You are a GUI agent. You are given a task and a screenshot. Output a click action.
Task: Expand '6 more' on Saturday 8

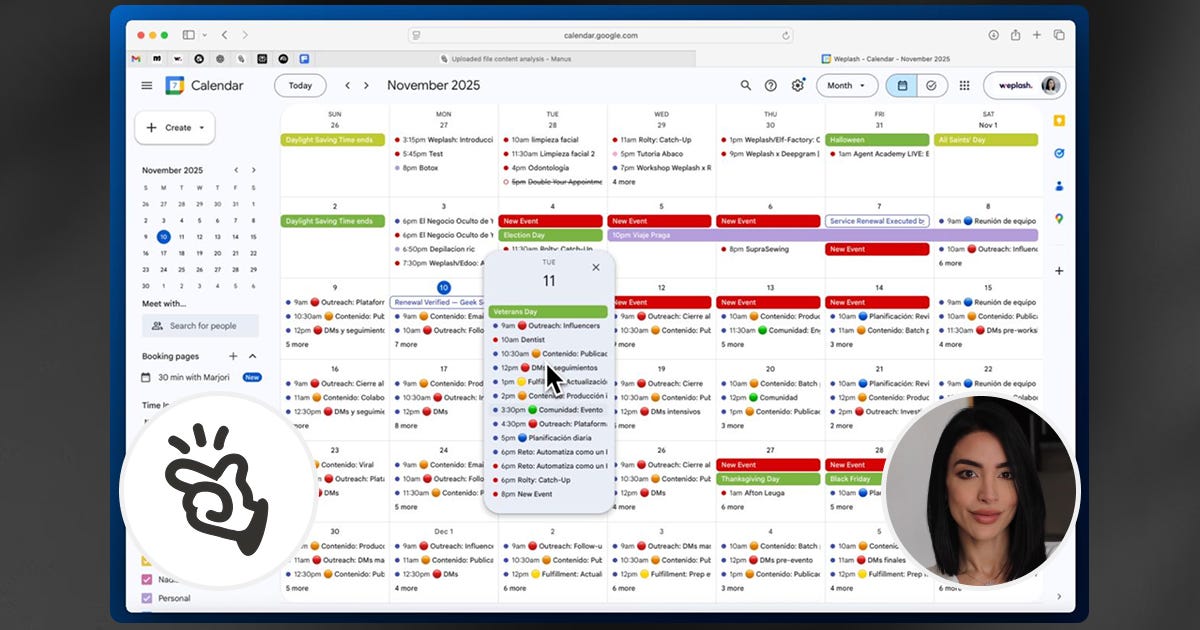click(950, 263)
